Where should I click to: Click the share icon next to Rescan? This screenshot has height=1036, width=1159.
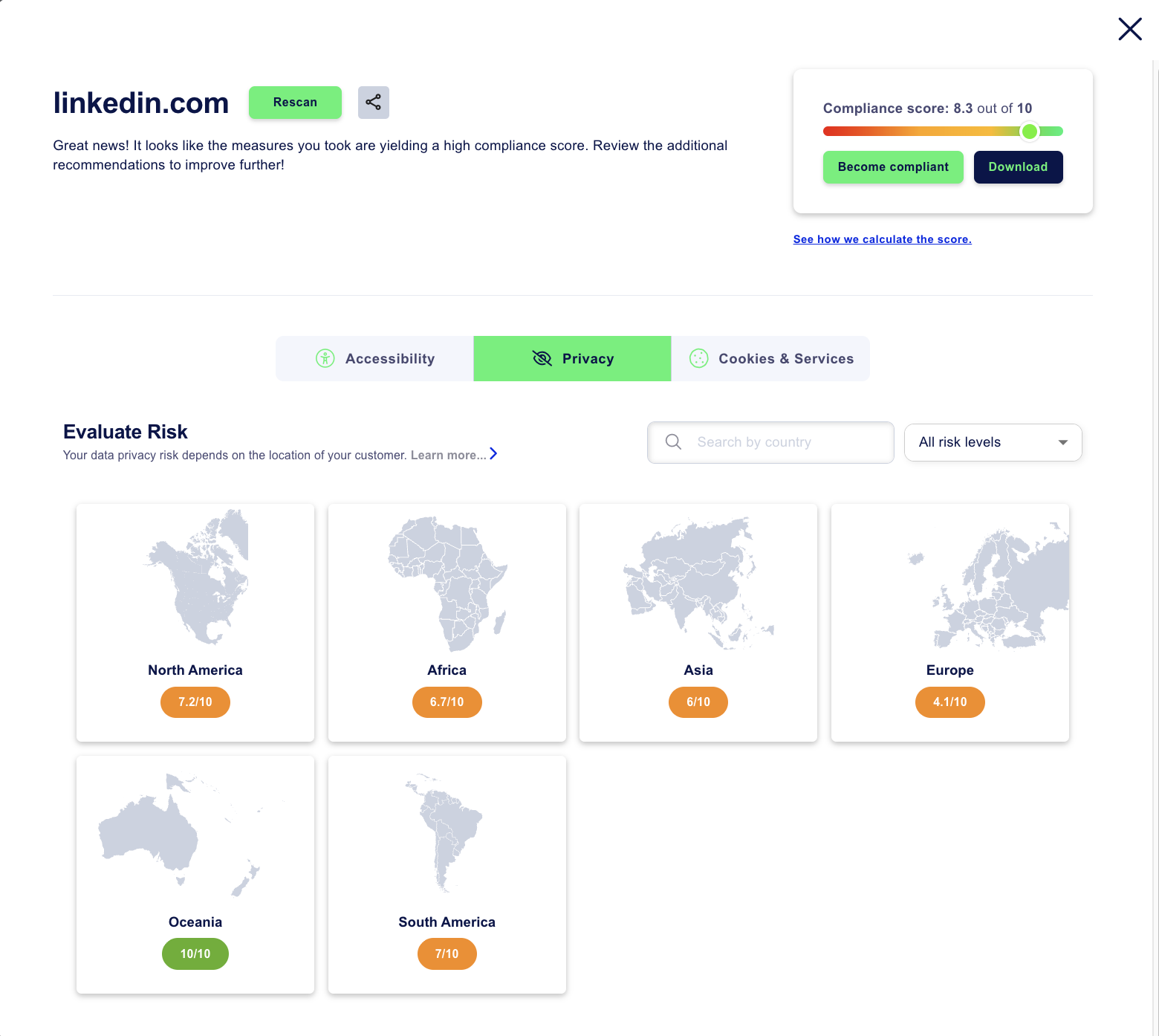click(x=373, y=103)
